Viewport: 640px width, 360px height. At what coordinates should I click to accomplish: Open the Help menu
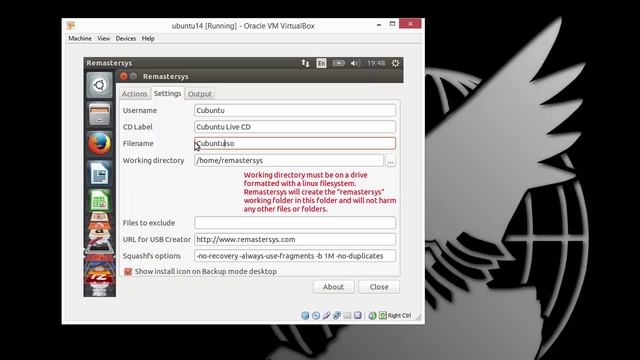coord(148,38)
